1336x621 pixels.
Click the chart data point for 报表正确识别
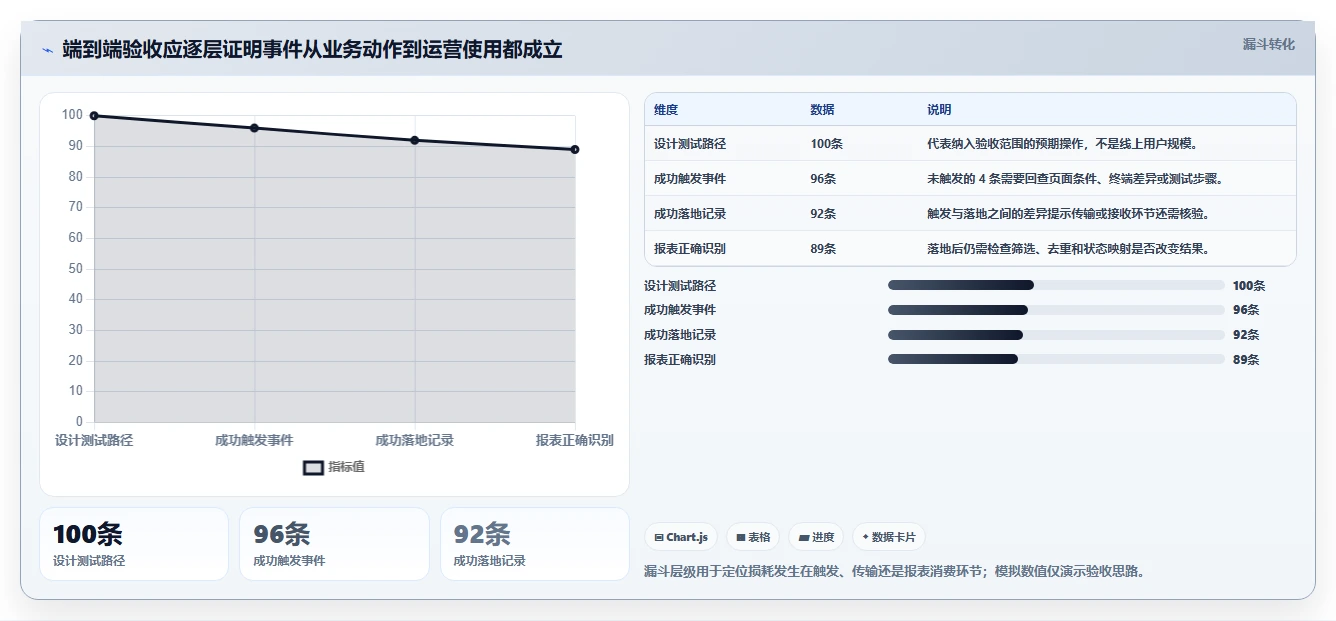coord(575,149)
